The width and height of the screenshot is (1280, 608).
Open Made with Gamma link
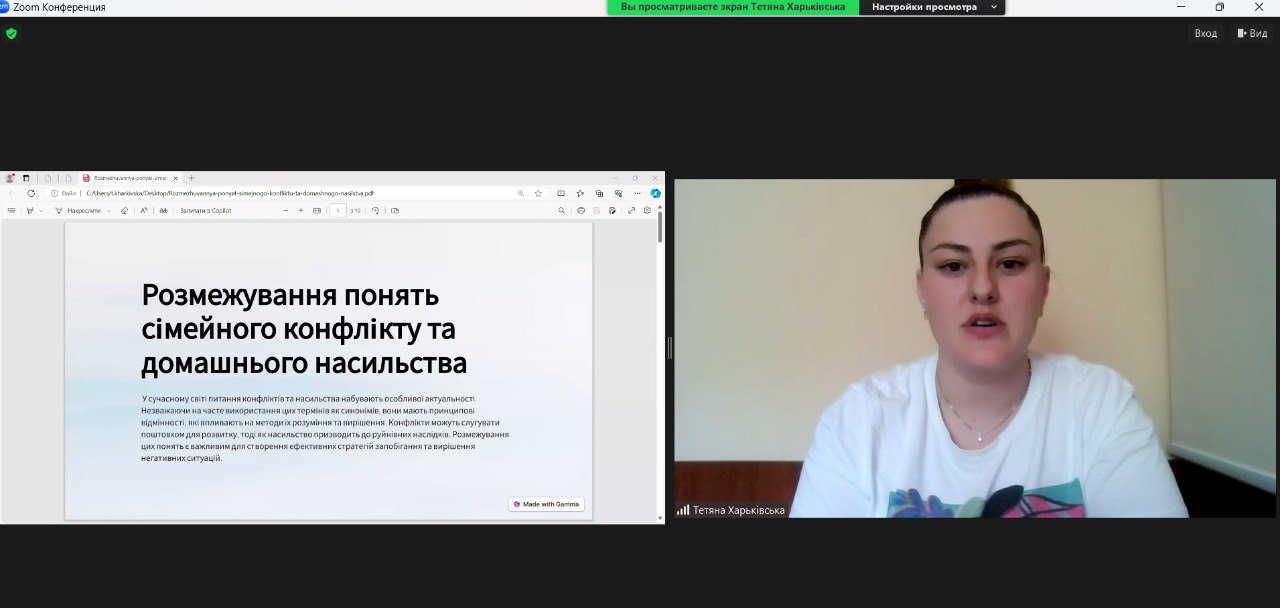[x=546, y=504]
